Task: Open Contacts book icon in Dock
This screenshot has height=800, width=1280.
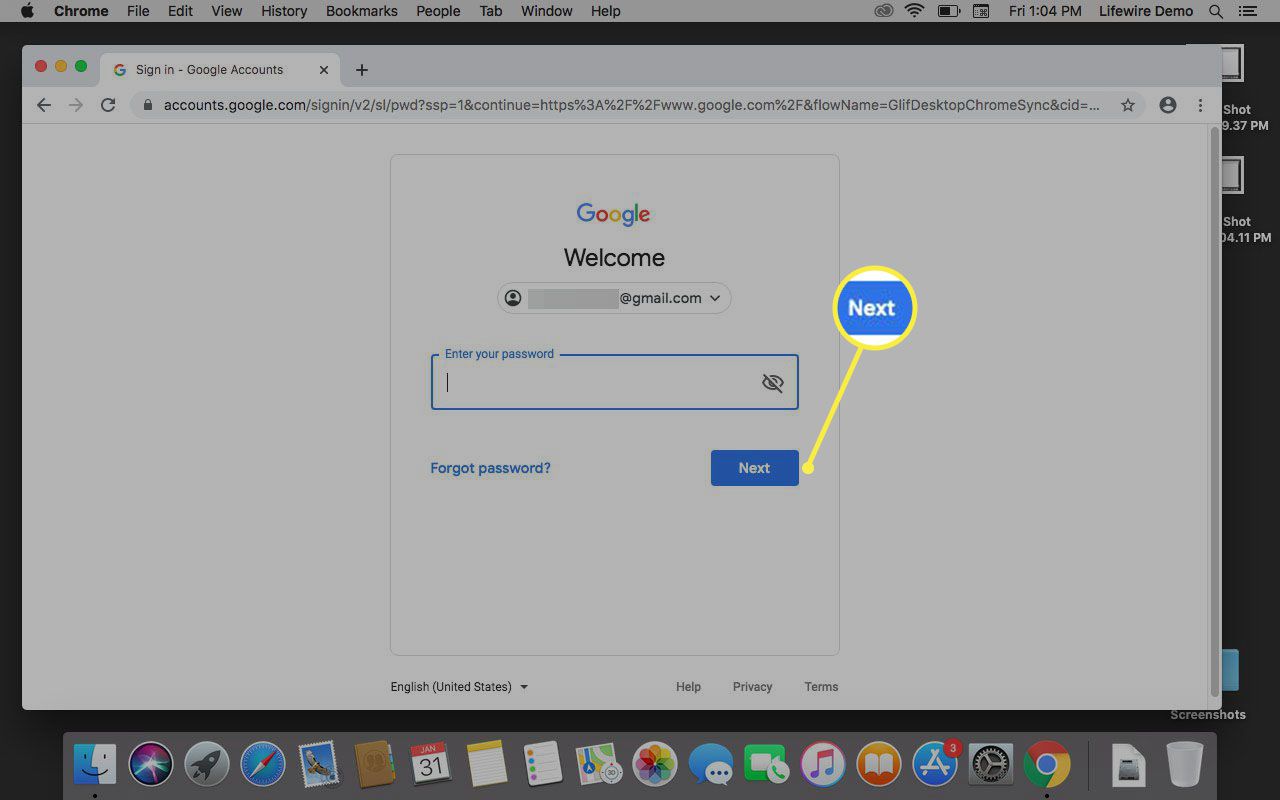Action: click(375, 765)
